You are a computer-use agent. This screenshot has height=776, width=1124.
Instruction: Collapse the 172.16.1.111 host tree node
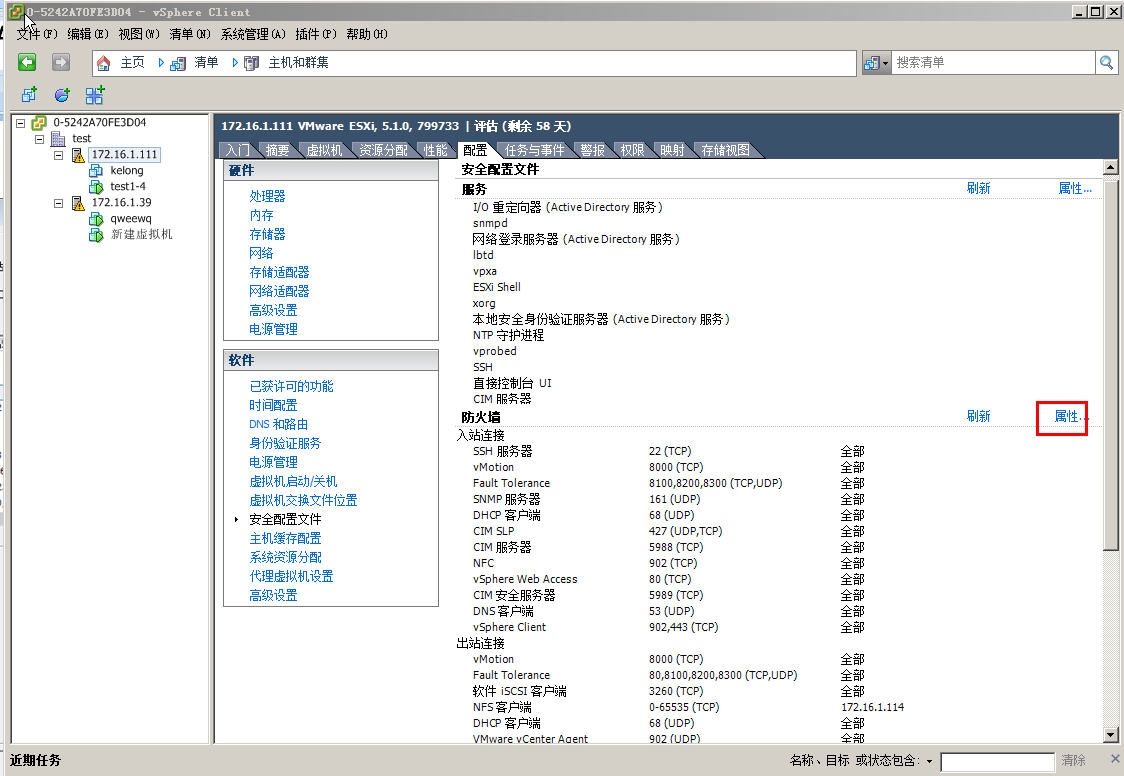(x=59, y=155)
